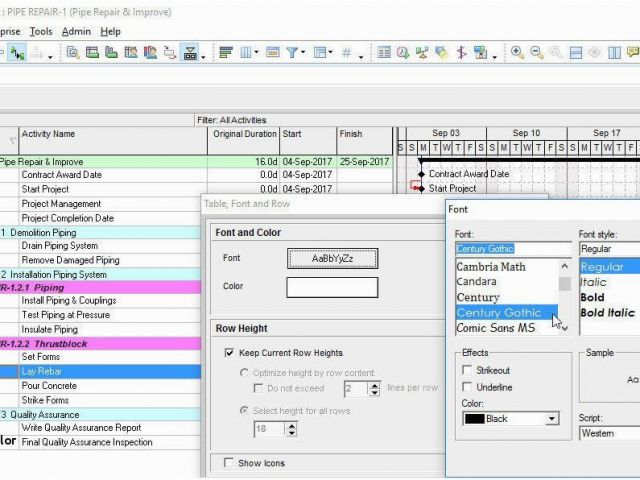Viewport: 640px width, 480px height.
Task: Select the Pour Concrete activity row
Action: tap(100, 386)
